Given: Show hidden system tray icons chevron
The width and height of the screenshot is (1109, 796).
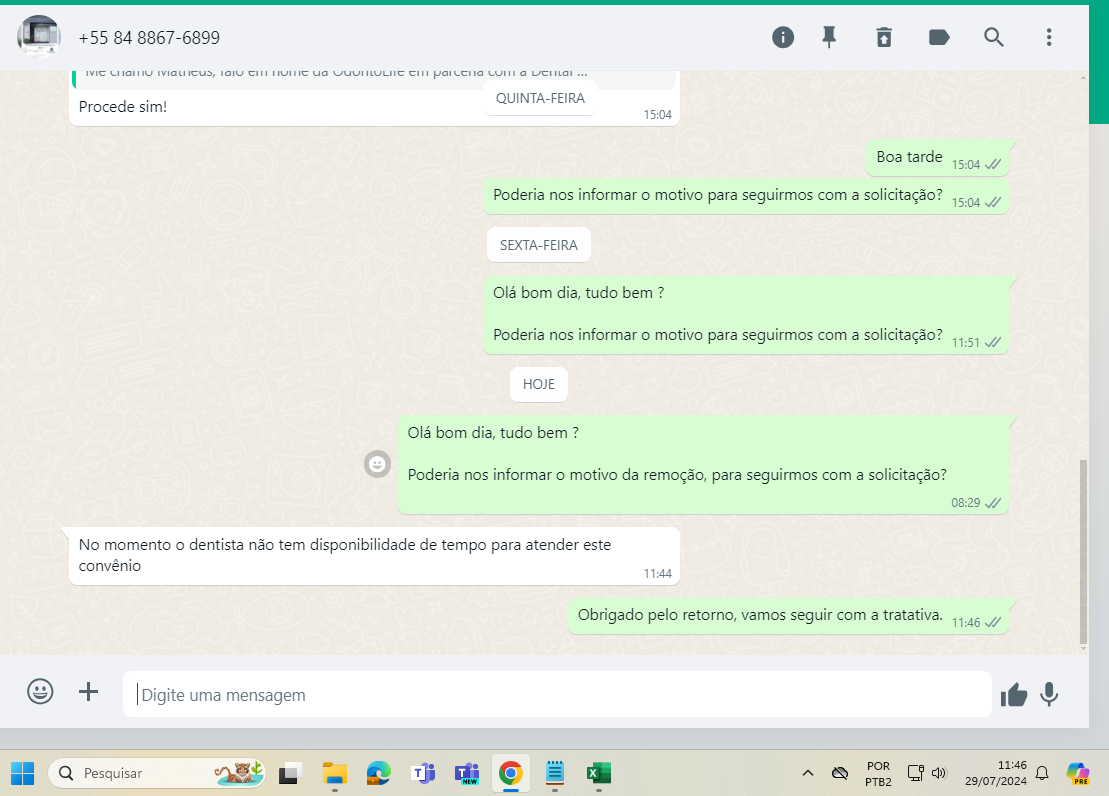Looking at the screenshot, I should (808, 773).
